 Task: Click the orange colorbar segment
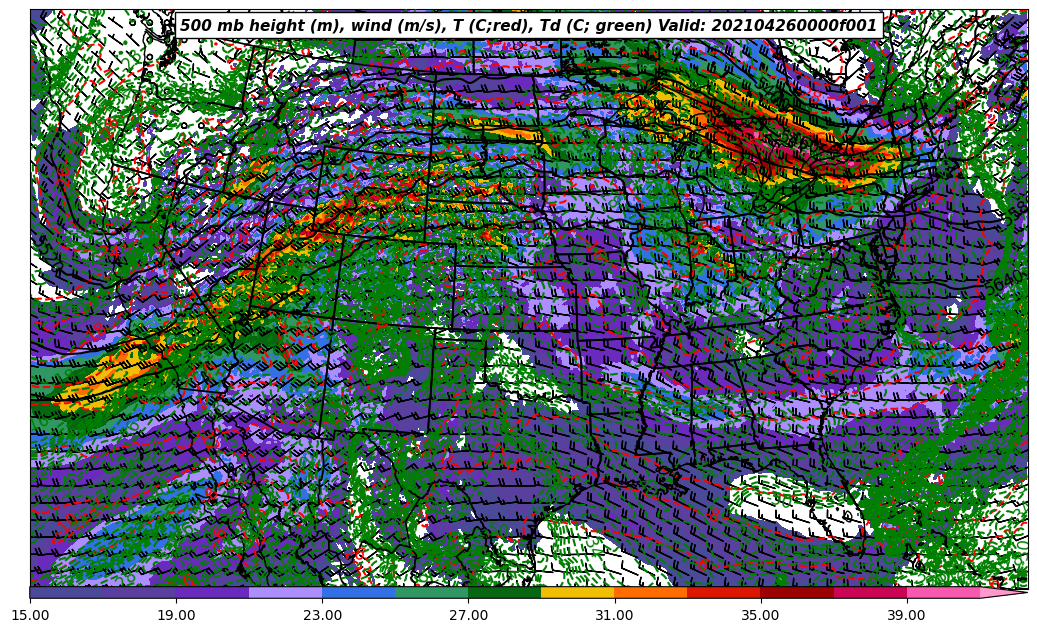[x=650, y=592]
